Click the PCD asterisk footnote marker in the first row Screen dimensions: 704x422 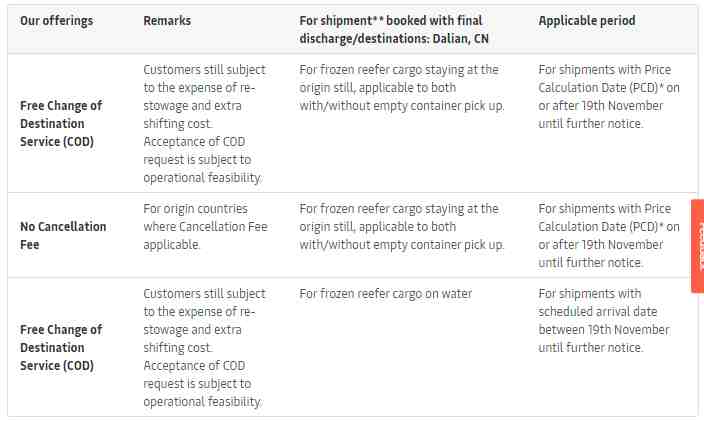point(661,85)
